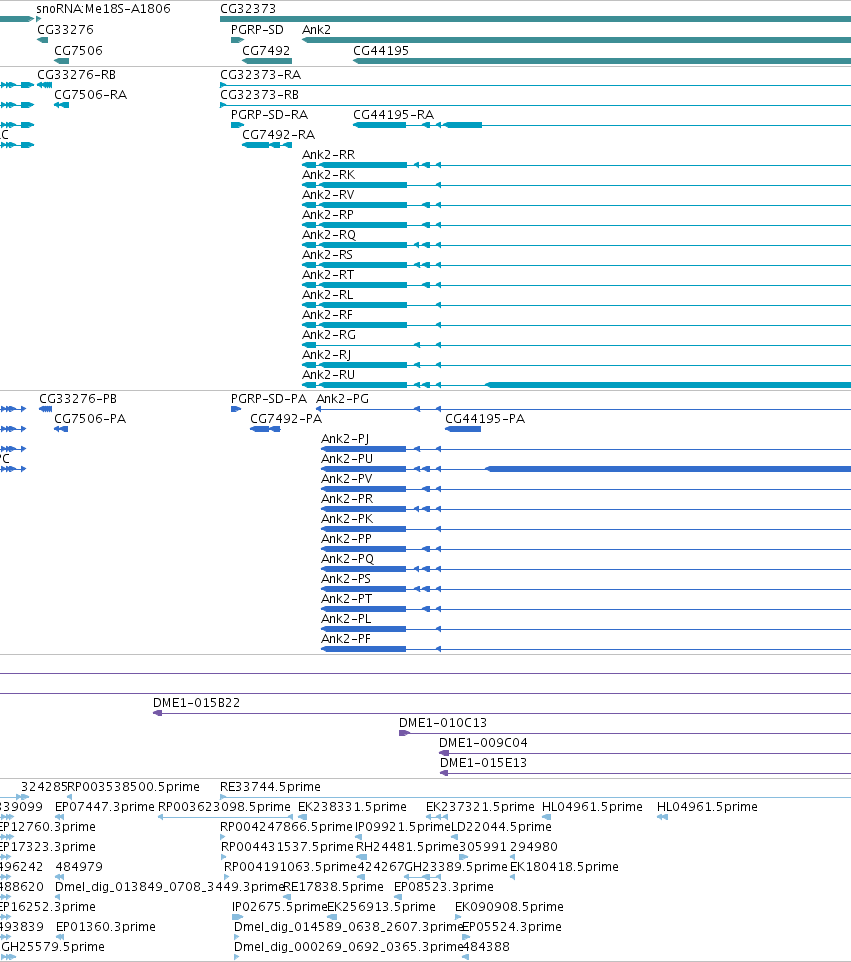Select the PGRP-SD gene label in the gene track
This screenshot has height=962, width=851.
pos(257,30)
